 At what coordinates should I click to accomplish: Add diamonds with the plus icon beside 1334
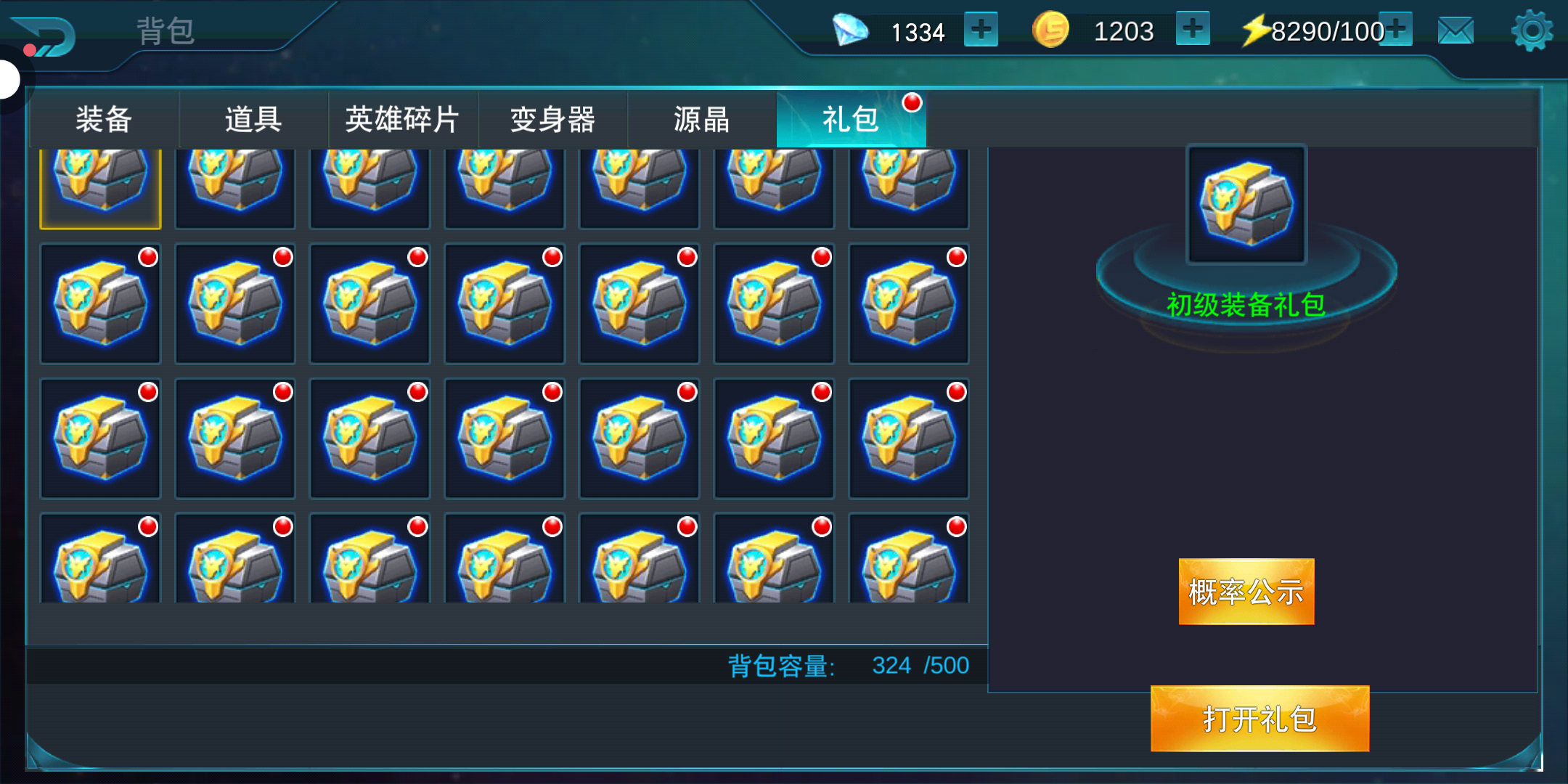coord(981,30)
